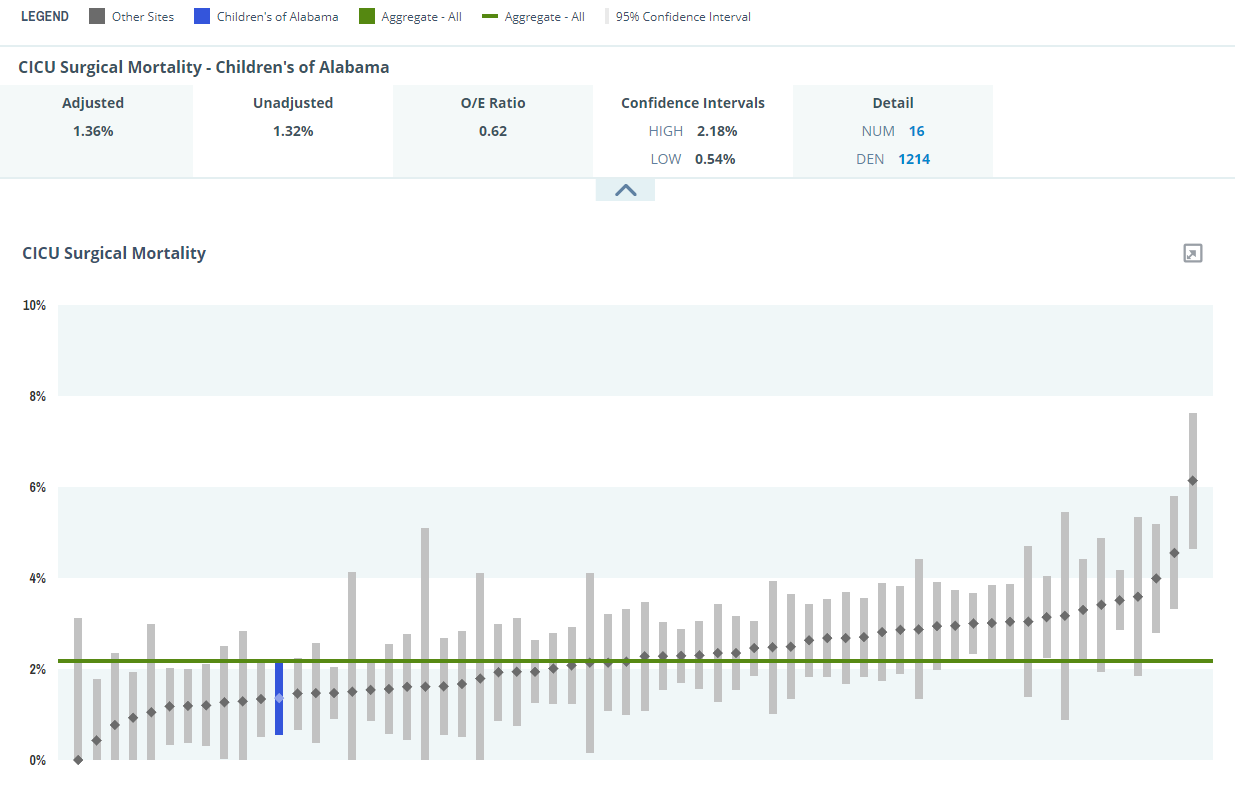Click the DEN label under Detail
1235x804 pixels.
(870, 159)
